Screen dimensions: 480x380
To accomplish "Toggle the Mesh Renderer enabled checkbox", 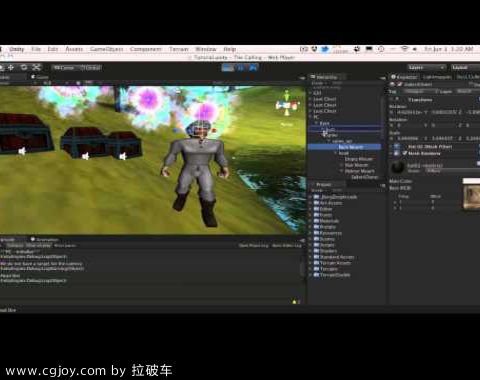I will pyautogui.click(x=404, y=153).
